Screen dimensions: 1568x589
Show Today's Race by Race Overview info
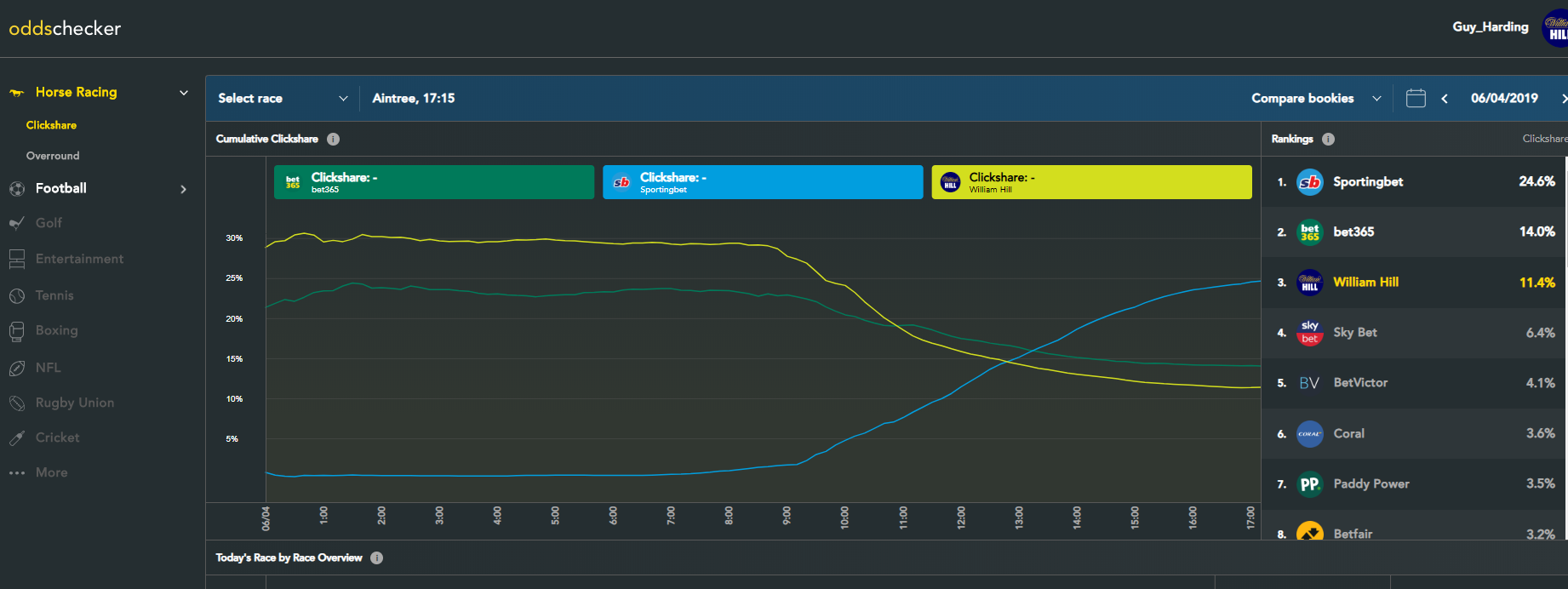pyautogui.click(x=377, y=558)
